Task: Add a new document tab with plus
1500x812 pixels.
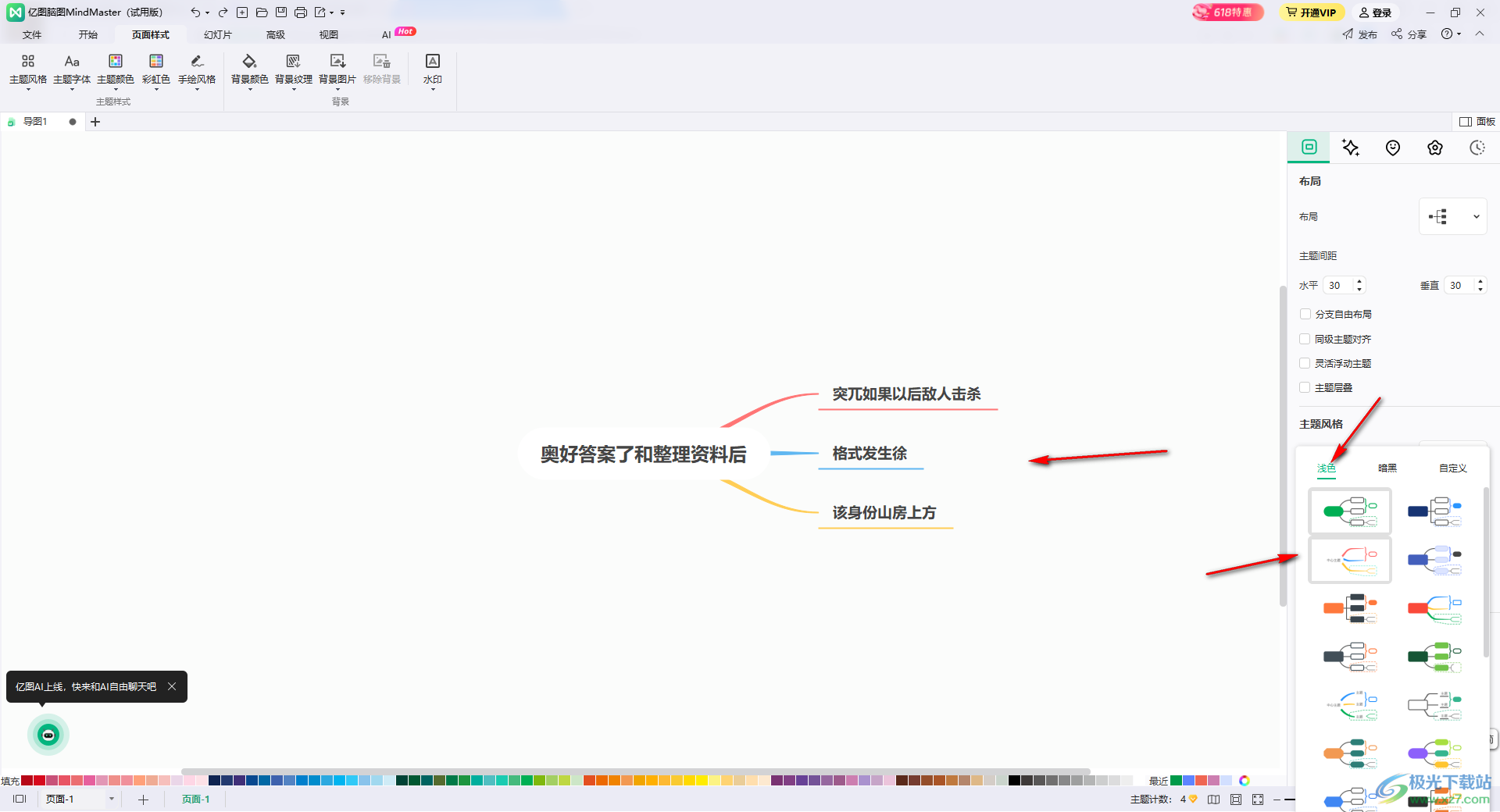Action: [x=95, y=122]
